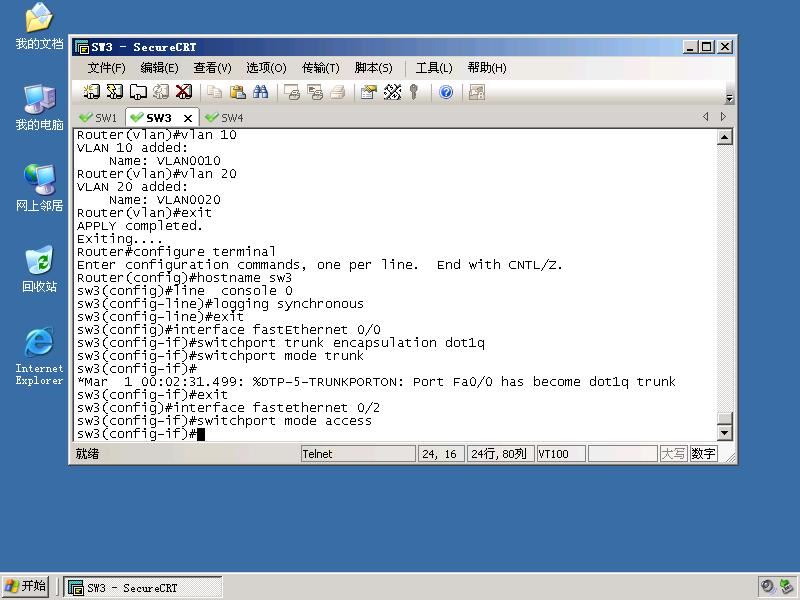
Task: Select the 回收站 recycle bin icon
Action: (x=39, y=269)
